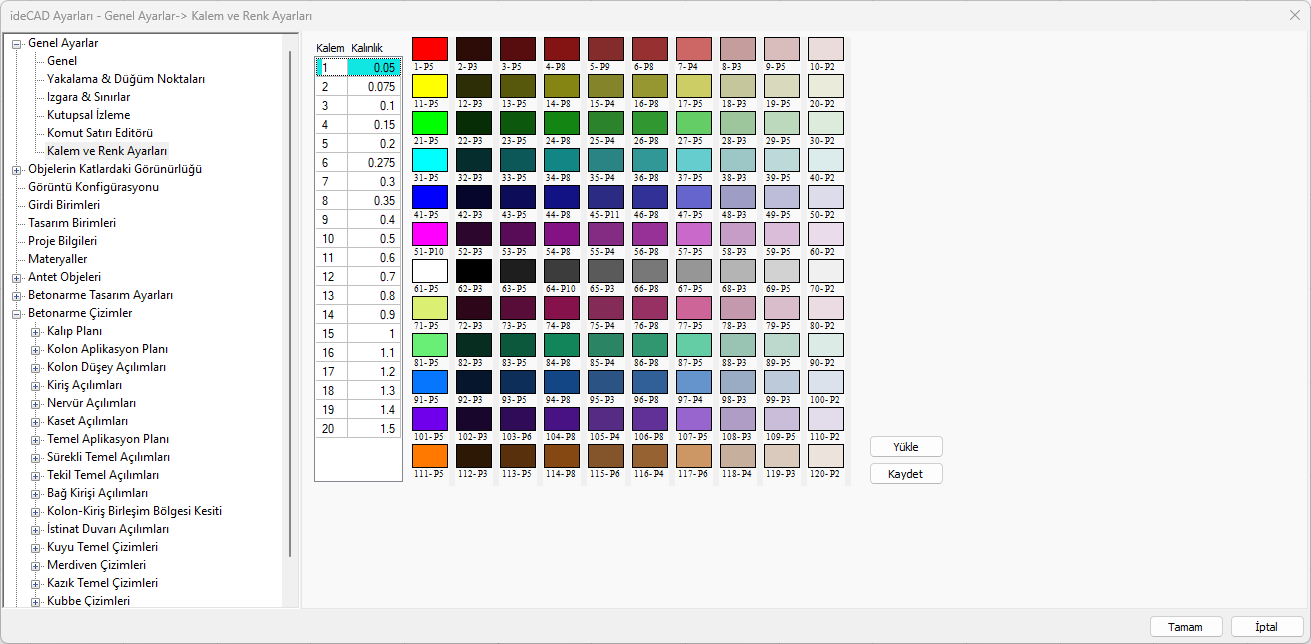This screenshot has width=1311, height=644.
Task: Pick the orange swatch 111-P5
Action: tap(429, 455)
